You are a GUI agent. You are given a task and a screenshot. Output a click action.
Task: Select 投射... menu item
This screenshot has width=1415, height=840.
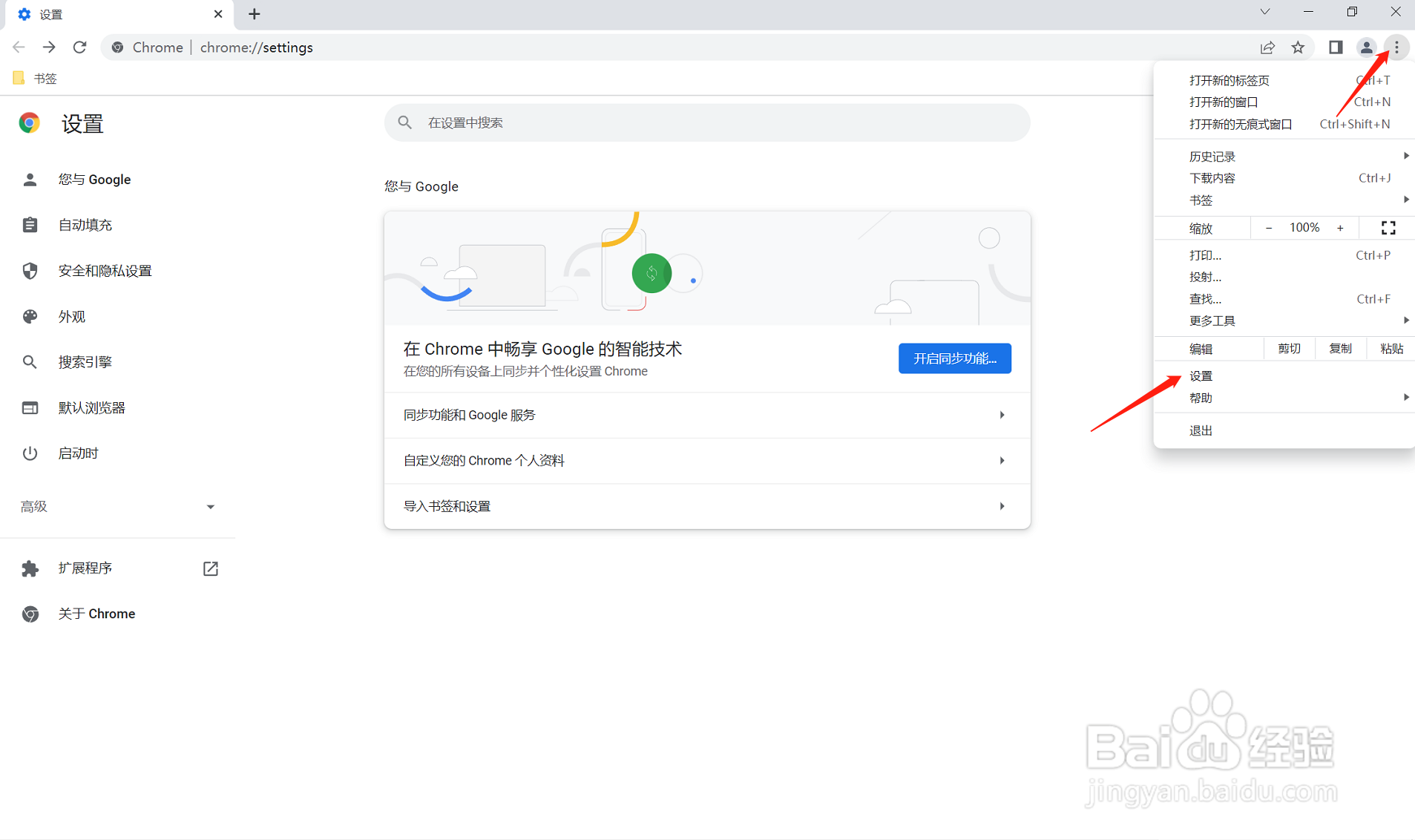(x=1284, y=277)
